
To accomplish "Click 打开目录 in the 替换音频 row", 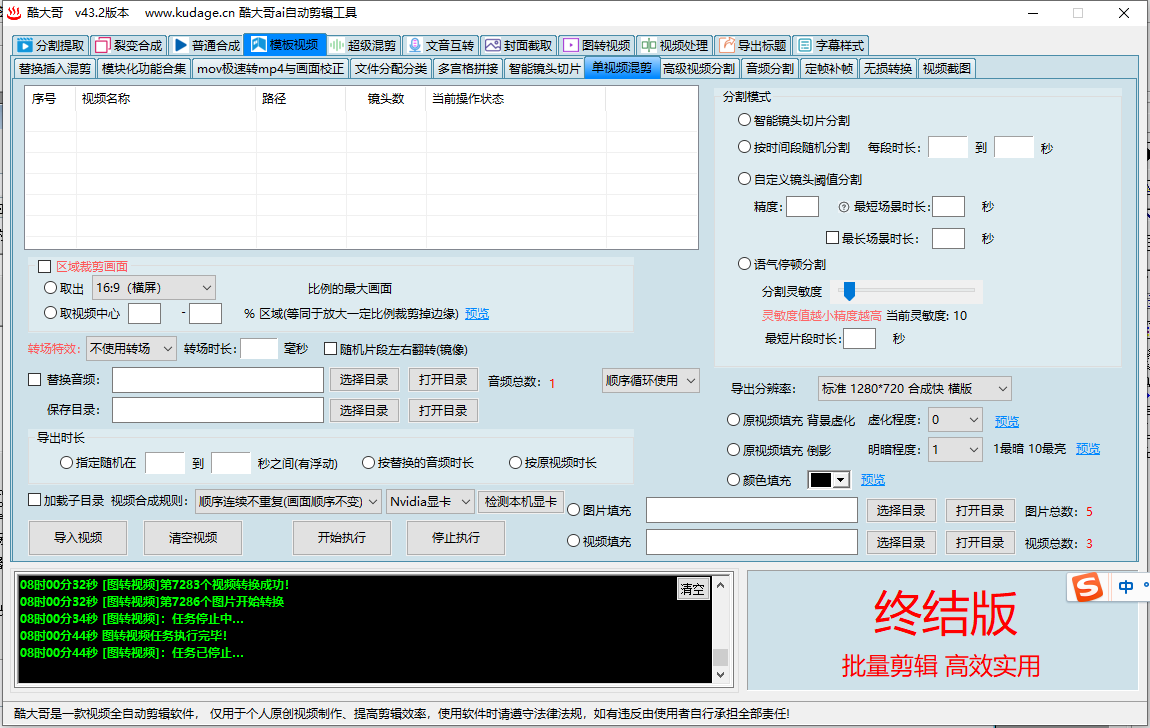I will pyautogui.click(x=443, y=380).
